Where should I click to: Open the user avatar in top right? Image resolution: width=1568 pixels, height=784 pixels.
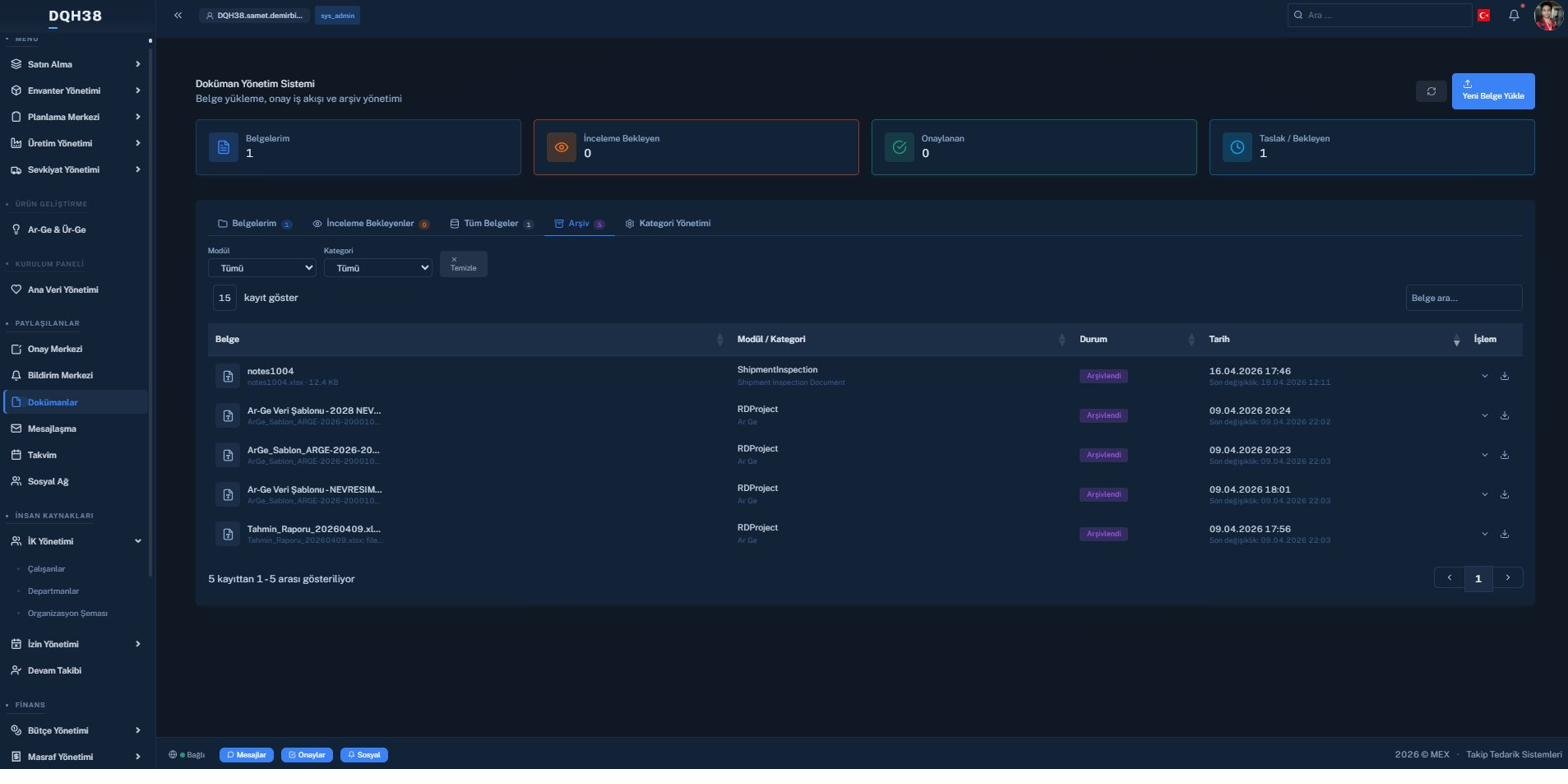pos(1547,15)
